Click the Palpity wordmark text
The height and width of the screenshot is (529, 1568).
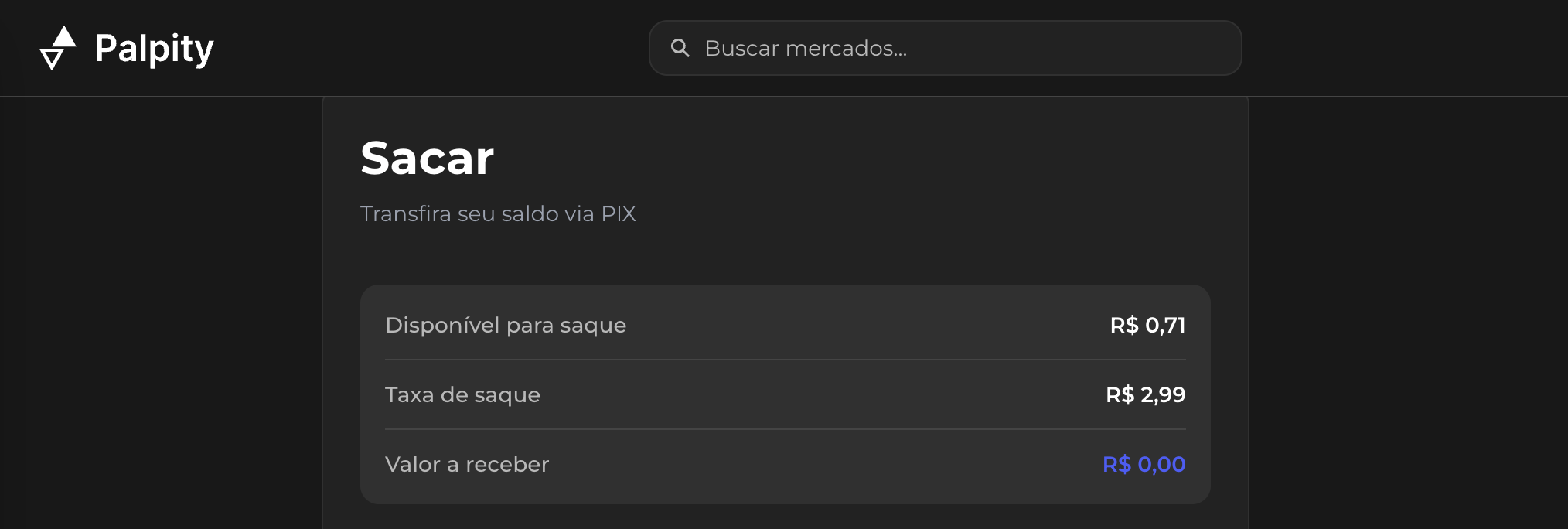[x=154, y=48]
